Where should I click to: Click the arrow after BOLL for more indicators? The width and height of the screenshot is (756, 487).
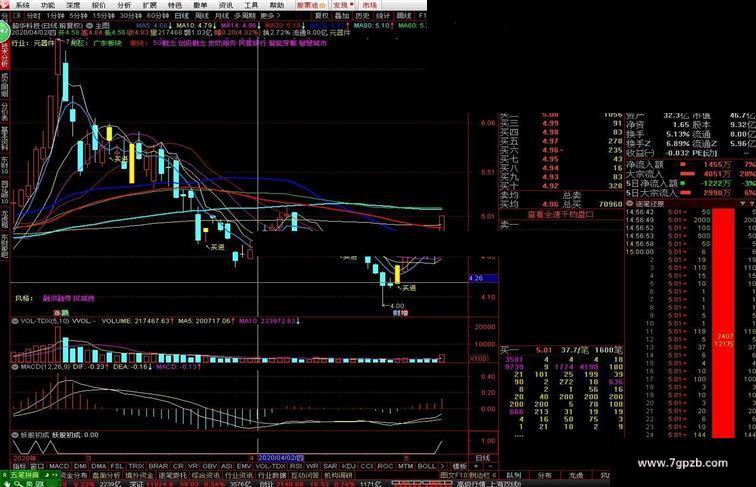point(443,466)
